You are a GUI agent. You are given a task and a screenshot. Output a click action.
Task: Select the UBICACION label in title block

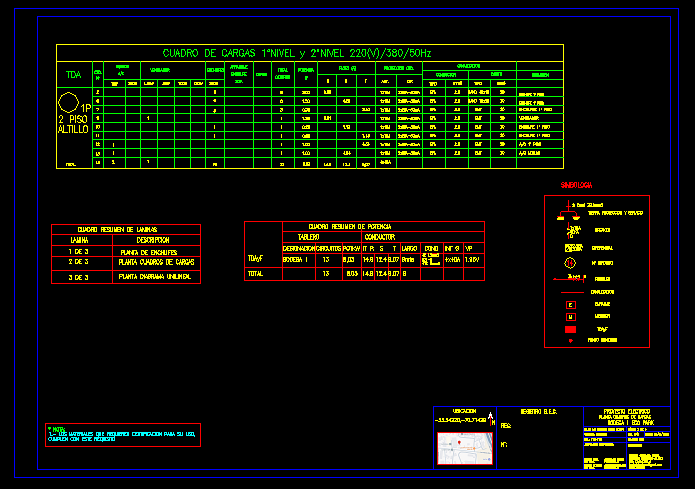coord(464,411)
